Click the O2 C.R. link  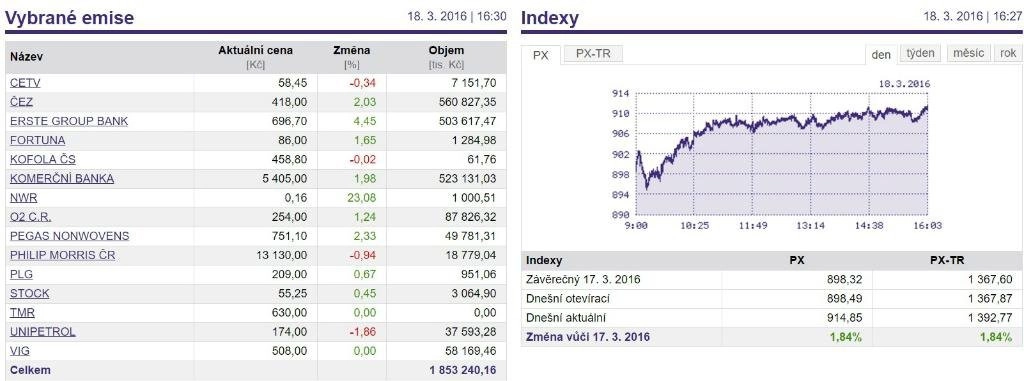pyautogui.click(x=31, y=217)
